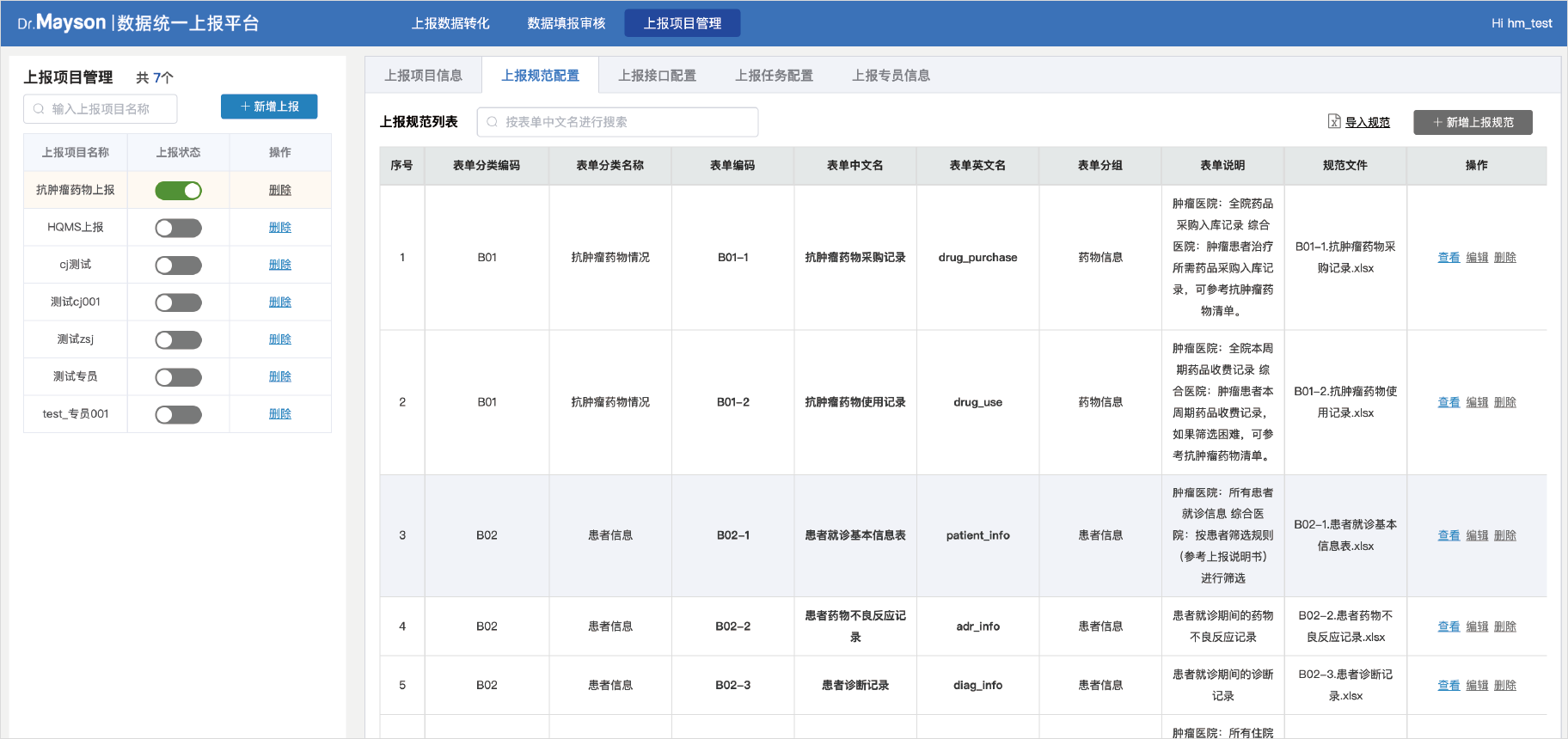Image resolution: width=1568 pixels, height=739 pixels.
Task: Delete the patient_info form row
Action: click(x=1505, y=535)
